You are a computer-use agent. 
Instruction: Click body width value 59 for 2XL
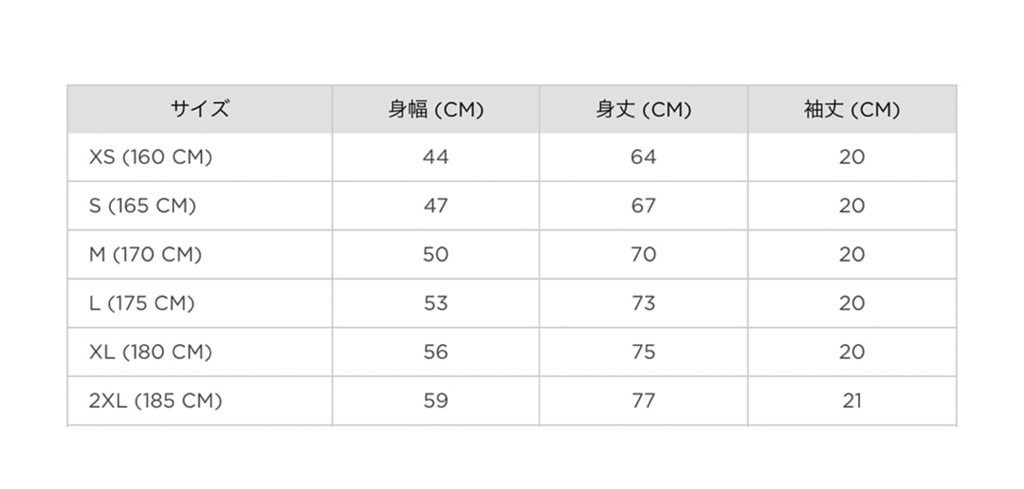(436, 401)
